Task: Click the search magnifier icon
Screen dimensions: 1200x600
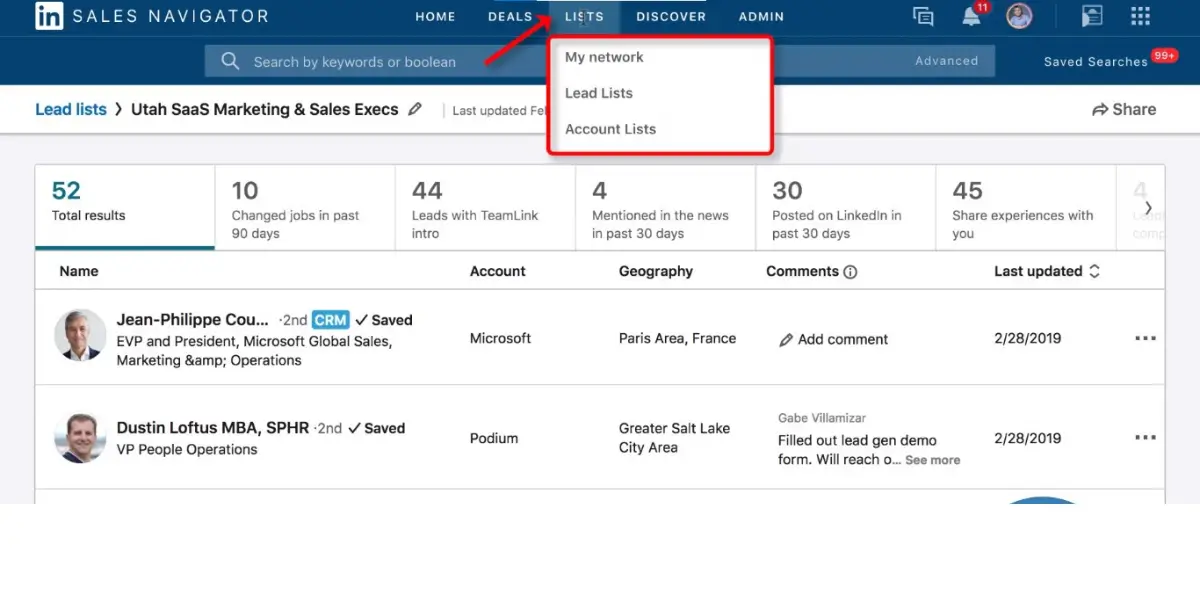Action: coord(230,61)
